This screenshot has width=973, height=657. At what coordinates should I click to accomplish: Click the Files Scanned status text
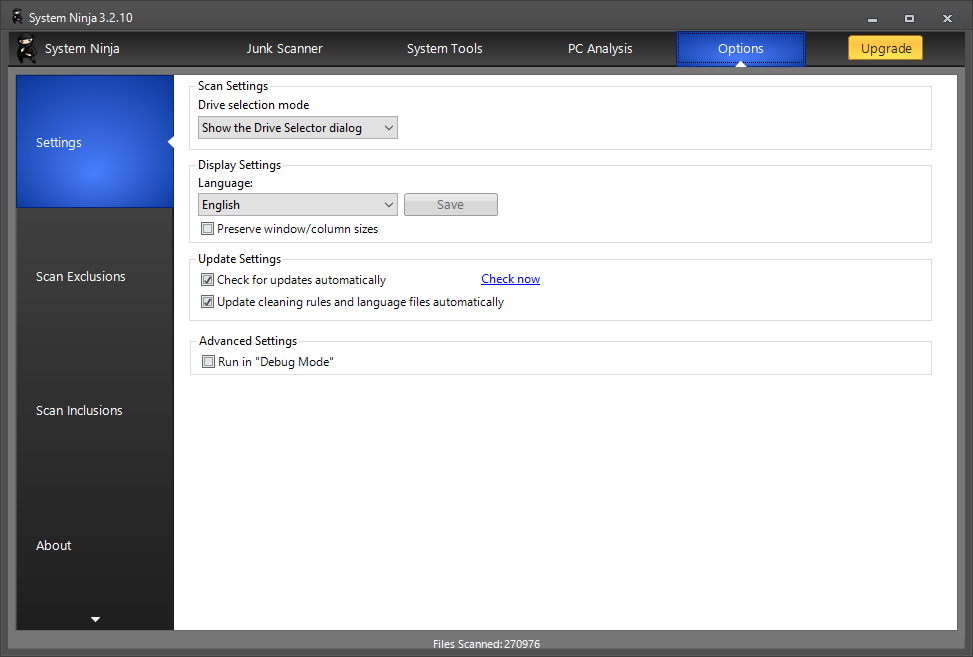(x=486, y=644)
